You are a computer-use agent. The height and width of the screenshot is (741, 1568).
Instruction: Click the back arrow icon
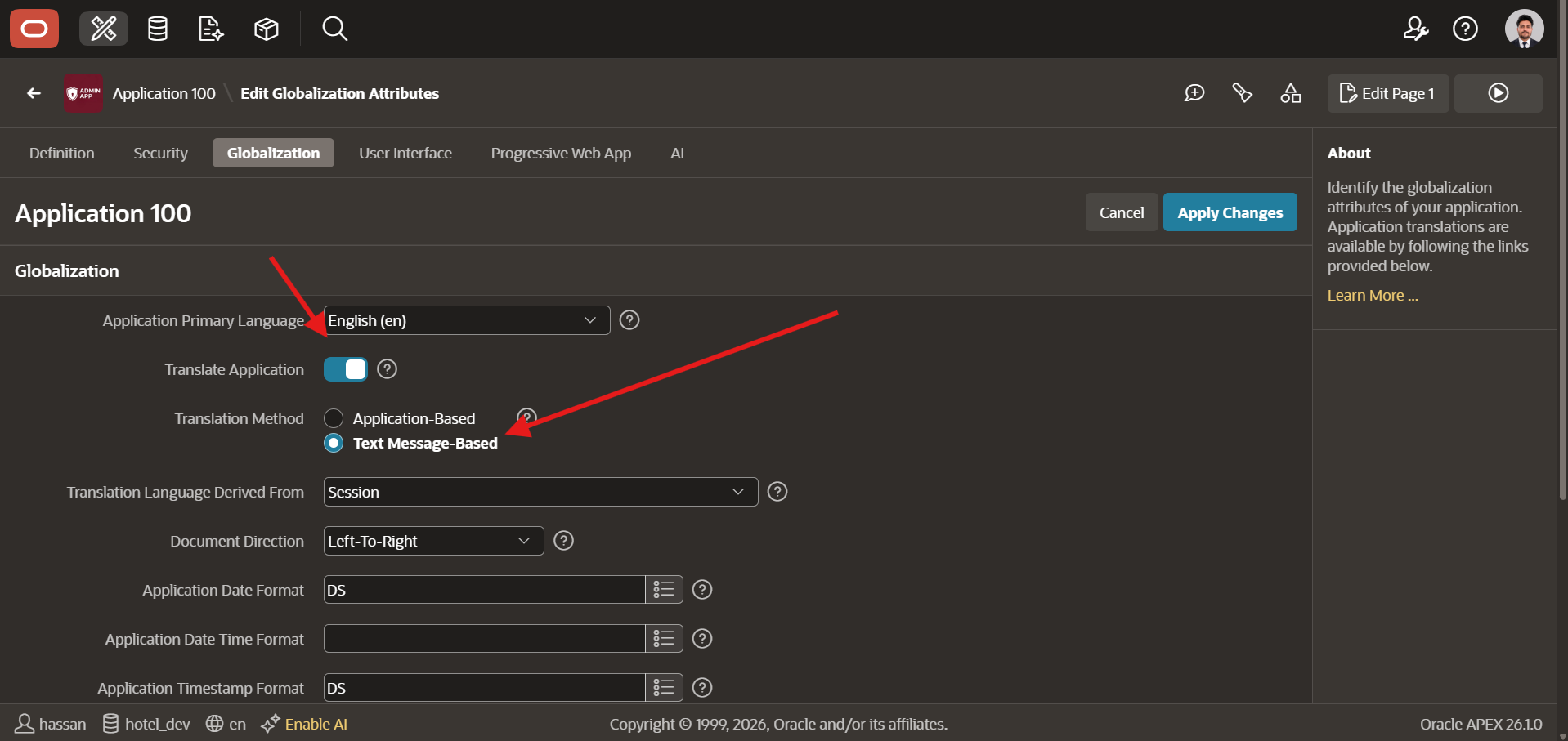pyautogui.click(x=34, y=93)
